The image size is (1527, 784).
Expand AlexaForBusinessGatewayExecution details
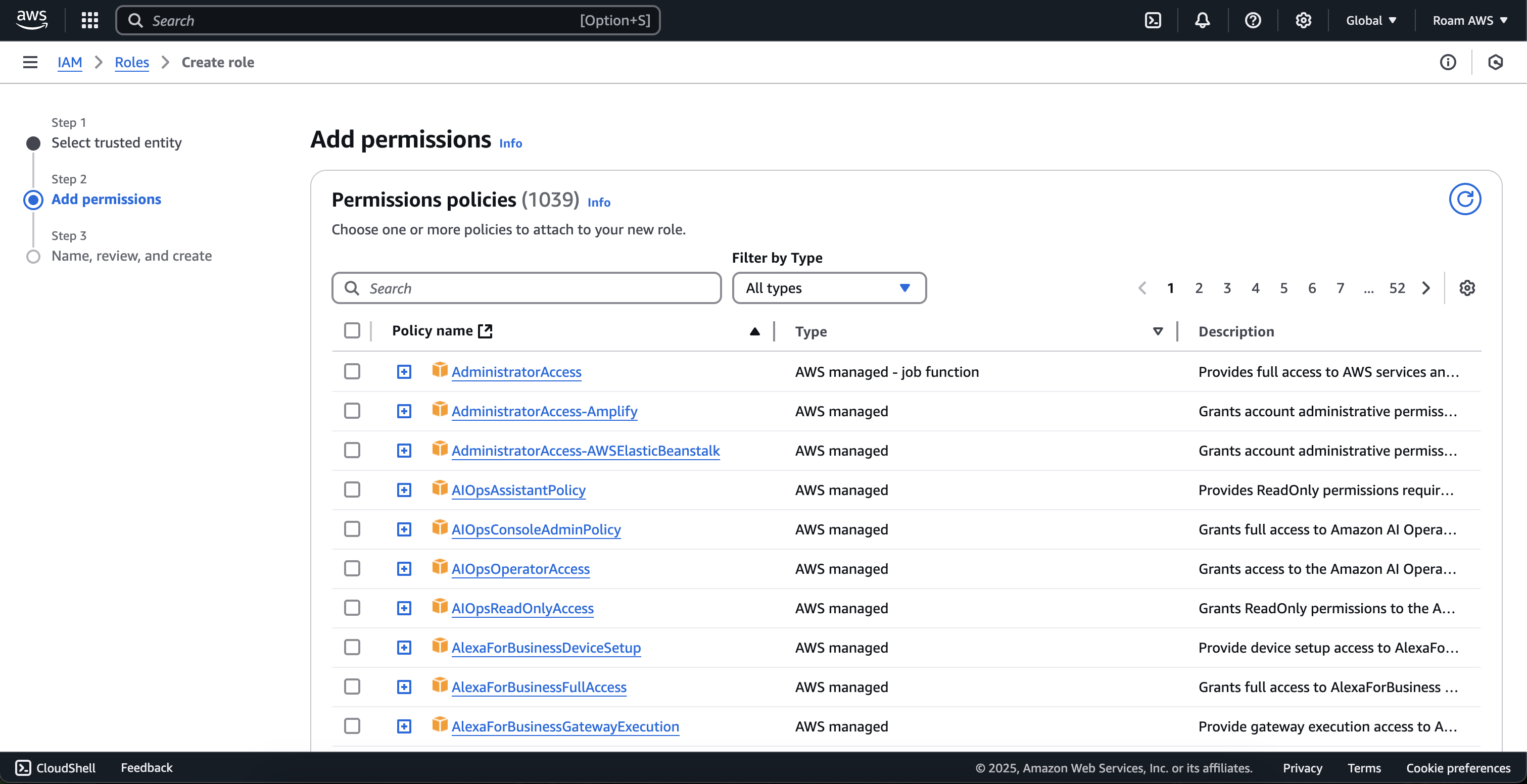404,726
